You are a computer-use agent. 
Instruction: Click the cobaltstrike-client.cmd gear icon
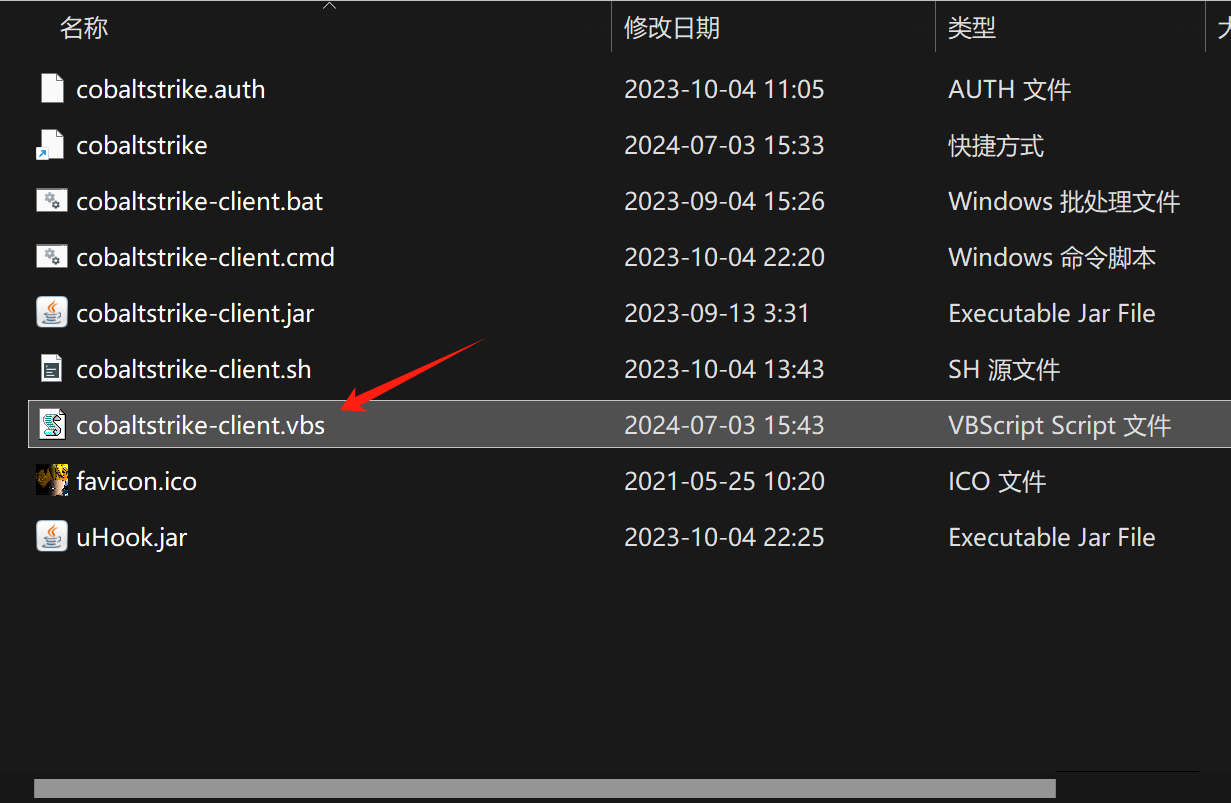(x=52, y=257)
